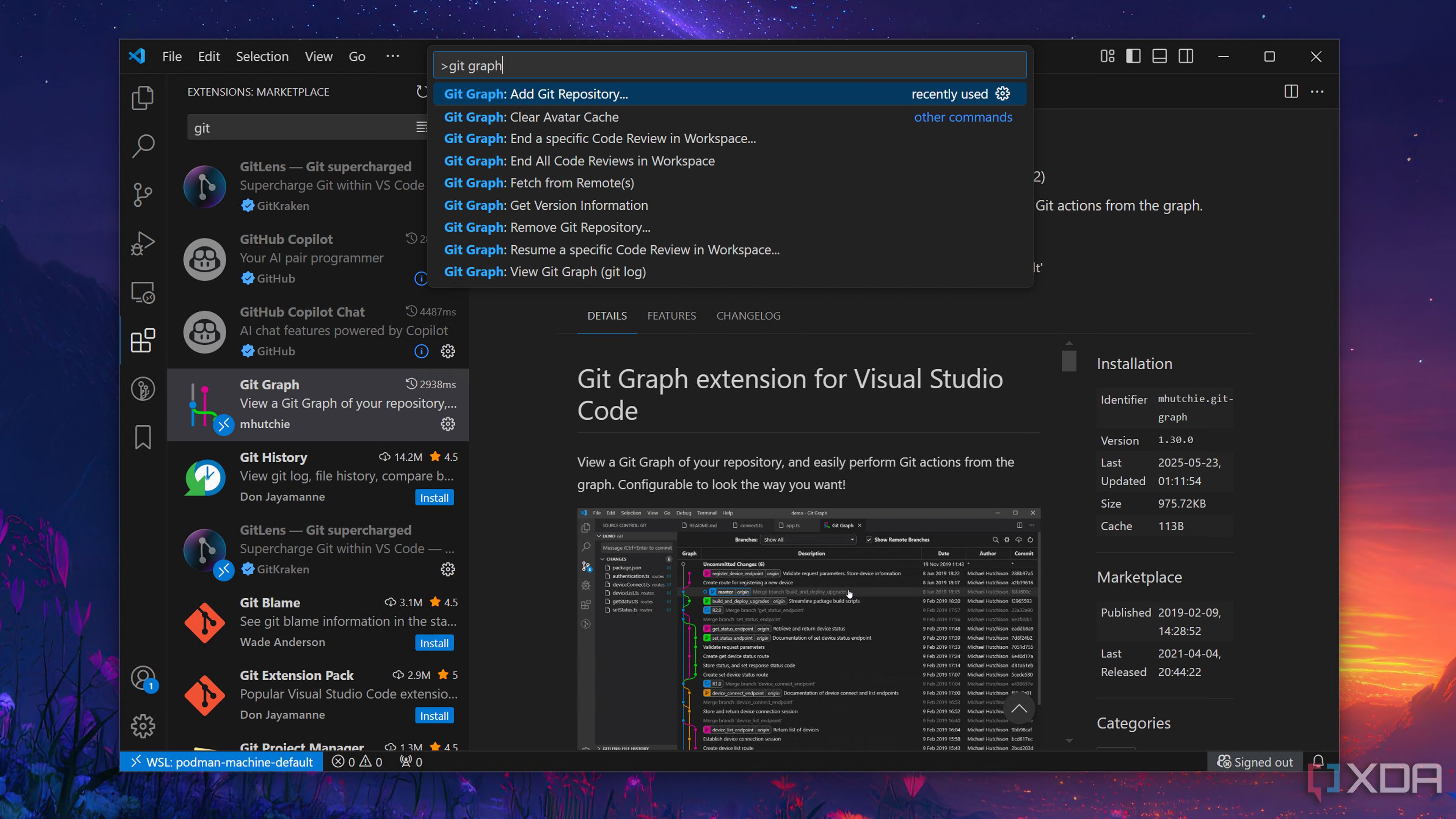The image size is (1456, 819).
Task: Click Manage gear for Git Graph extension
Action: coord(448,424)
